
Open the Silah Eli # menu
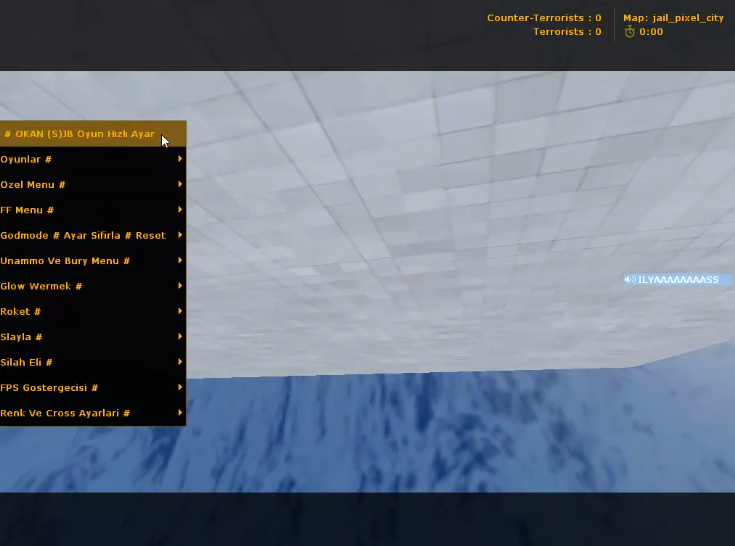pos(93,362)
